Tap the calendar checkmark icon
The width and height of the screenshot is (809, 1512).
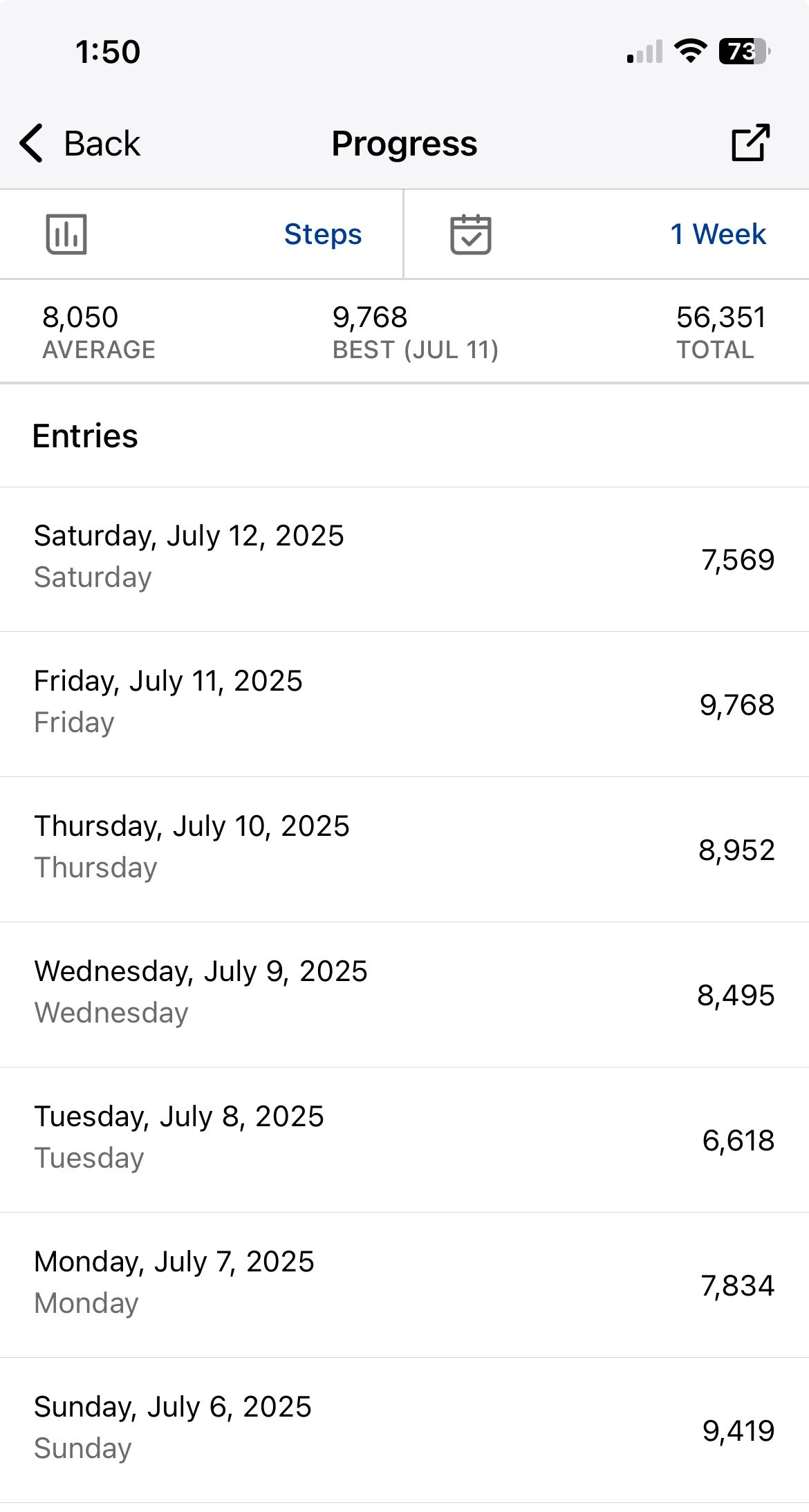471,234
